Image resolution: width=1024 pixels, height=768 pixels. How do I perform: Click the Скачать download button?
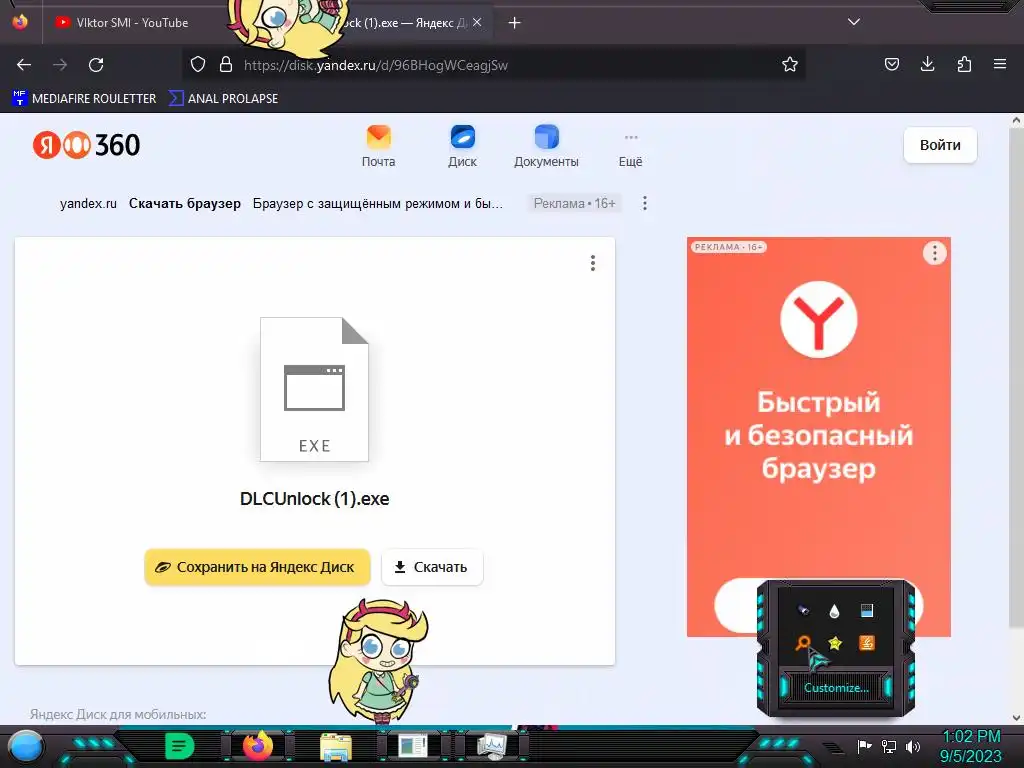[432, 567]
